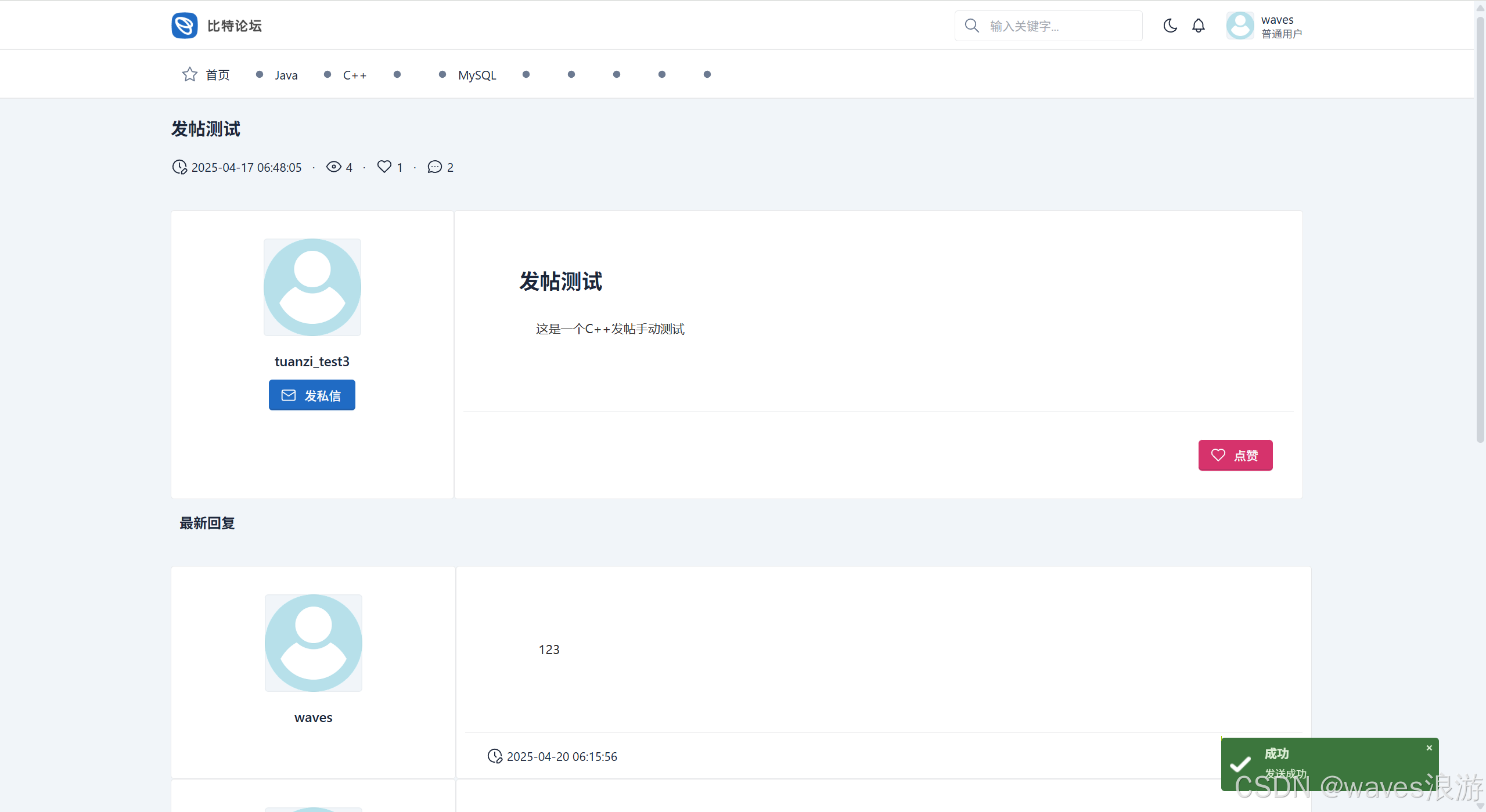The width and height of the screenshot is (1486, 812).
Task: Open the Java board tab
Action: 286,75
